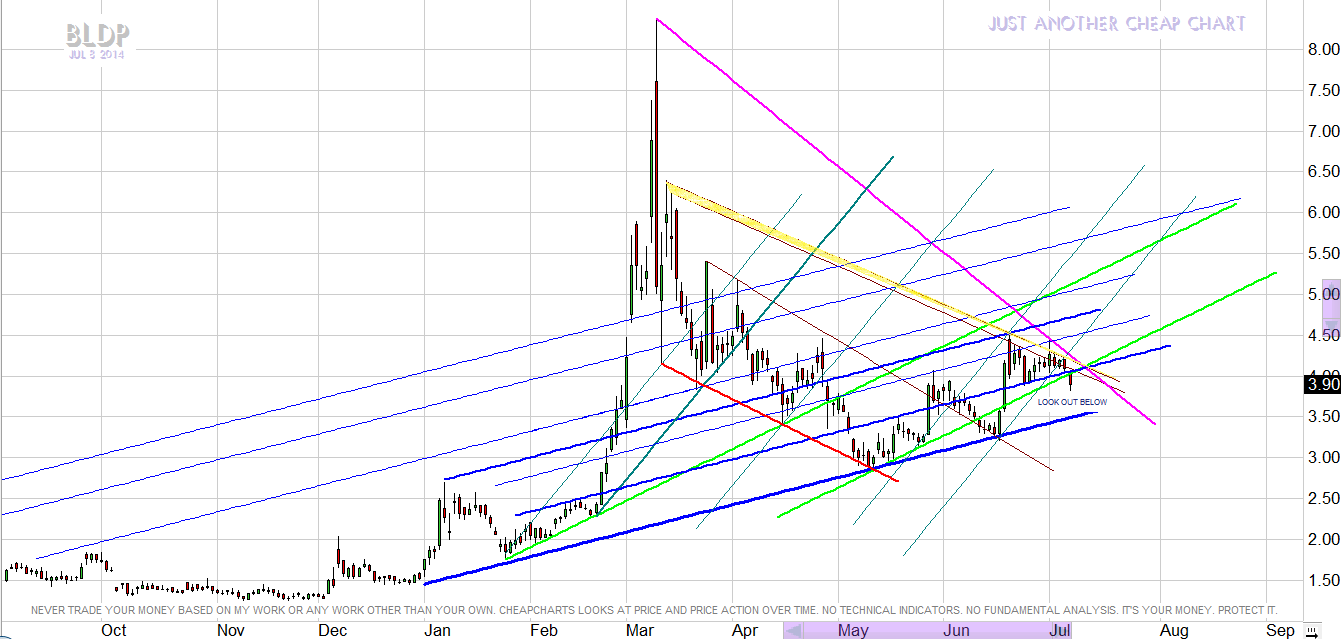Image resolution: width=1341 pixels, height=639 pixels.
Task: Click the Sep label on the time axis
Action: pos(1280,630)
